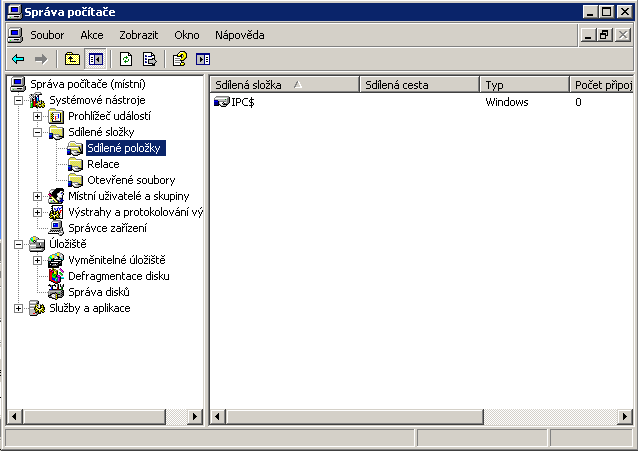Minimize the inner console child window
The height and width of the screenshot is (451, 638).
(x=588, y=35)
